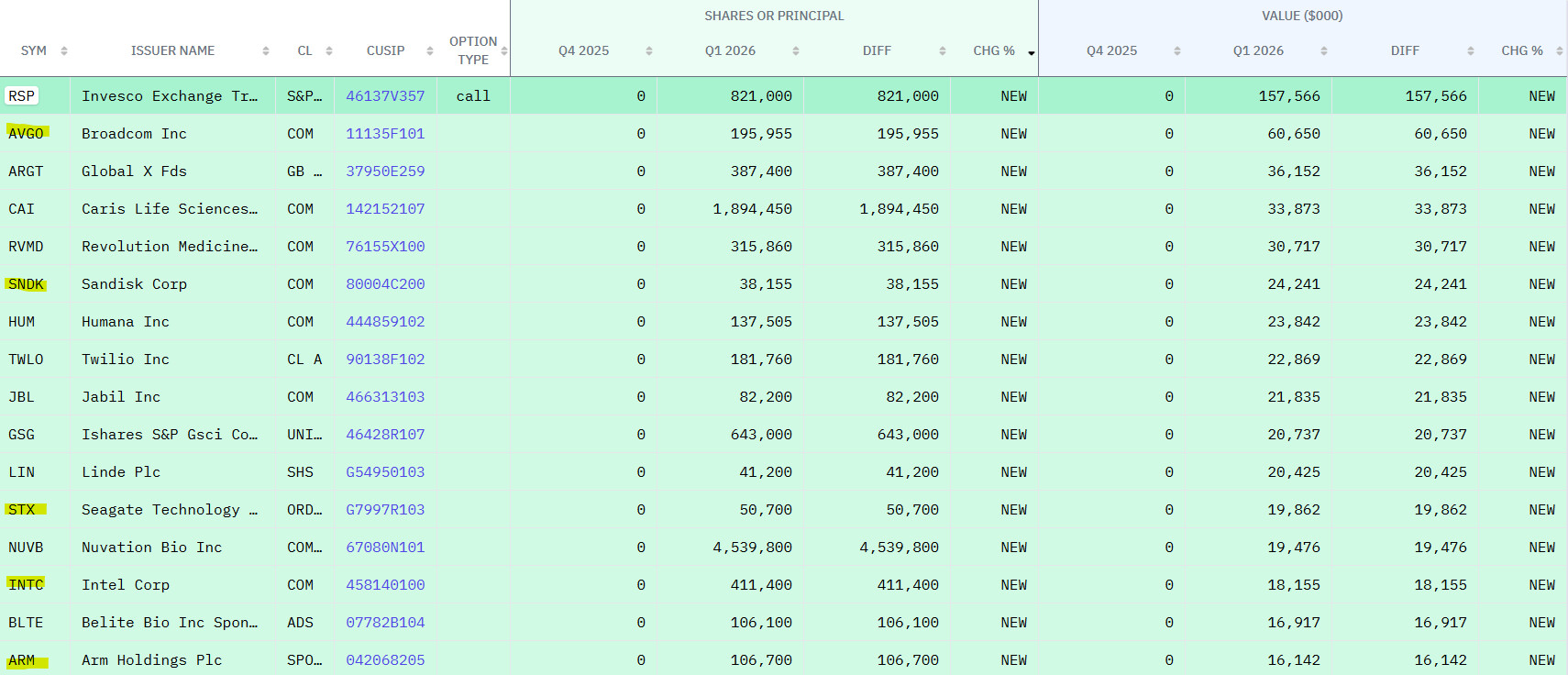Toggle sorting on the CUSIP column arrows
The width and height of the screenshot is (1568, 675).
[x=430, y=51]
